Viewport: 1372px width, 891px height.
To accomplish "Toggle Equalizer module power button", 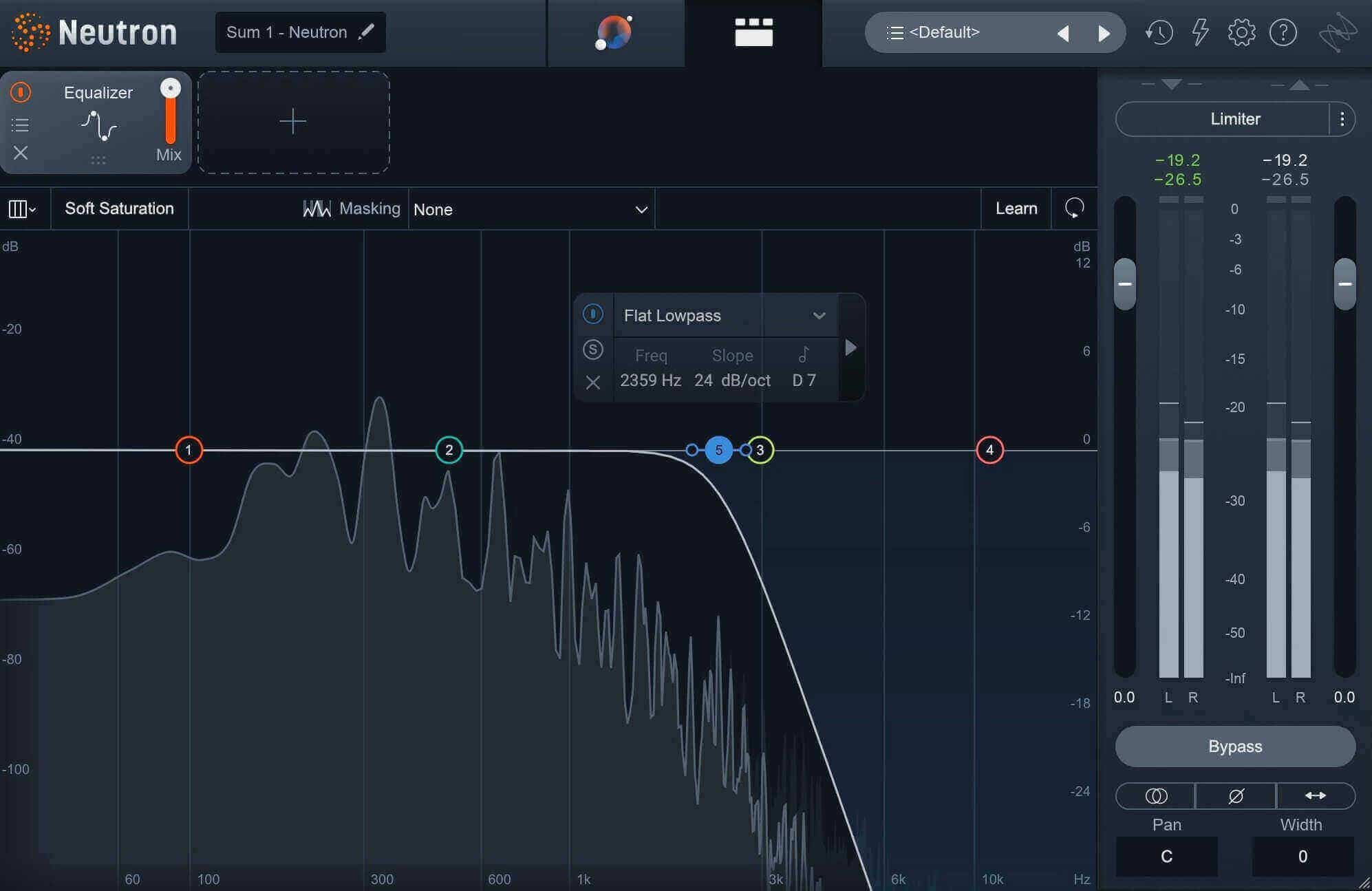I will pyautogui.click(x=21, y=92).
